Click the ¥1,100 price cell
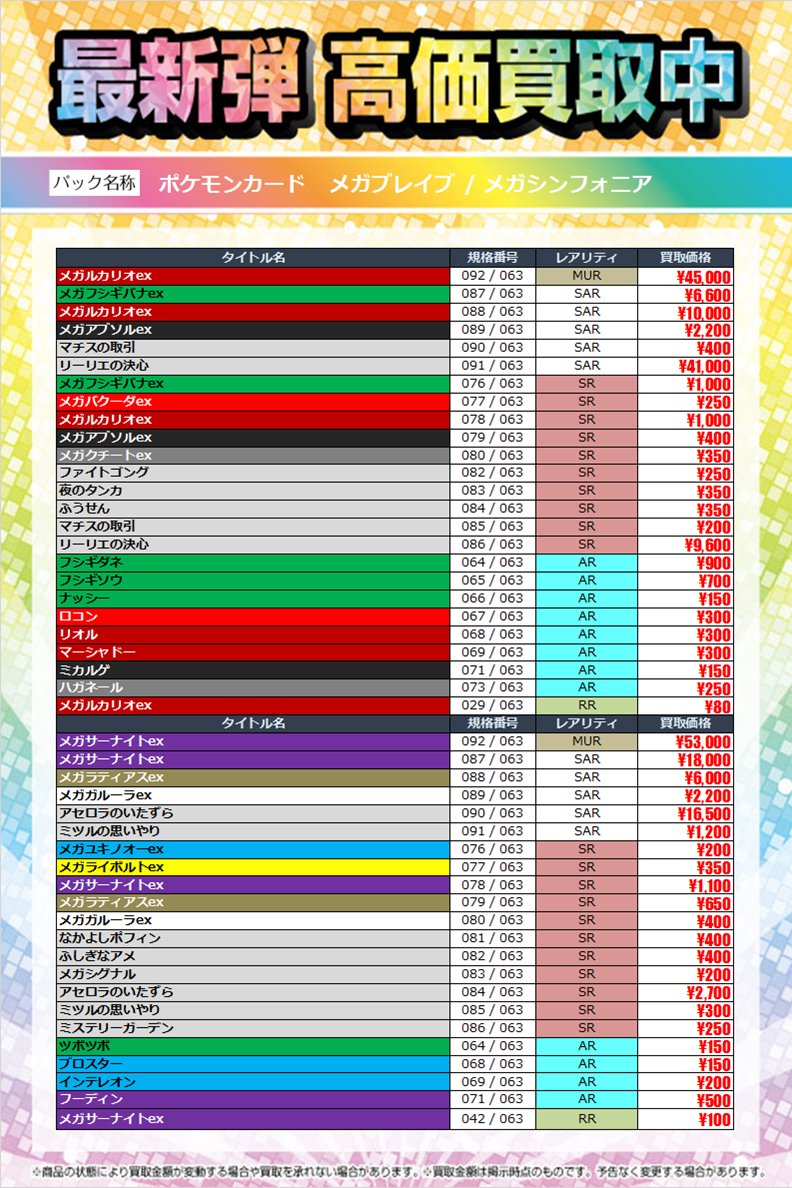Screen dimensions: 792x1188 click(x=685, y=886)
